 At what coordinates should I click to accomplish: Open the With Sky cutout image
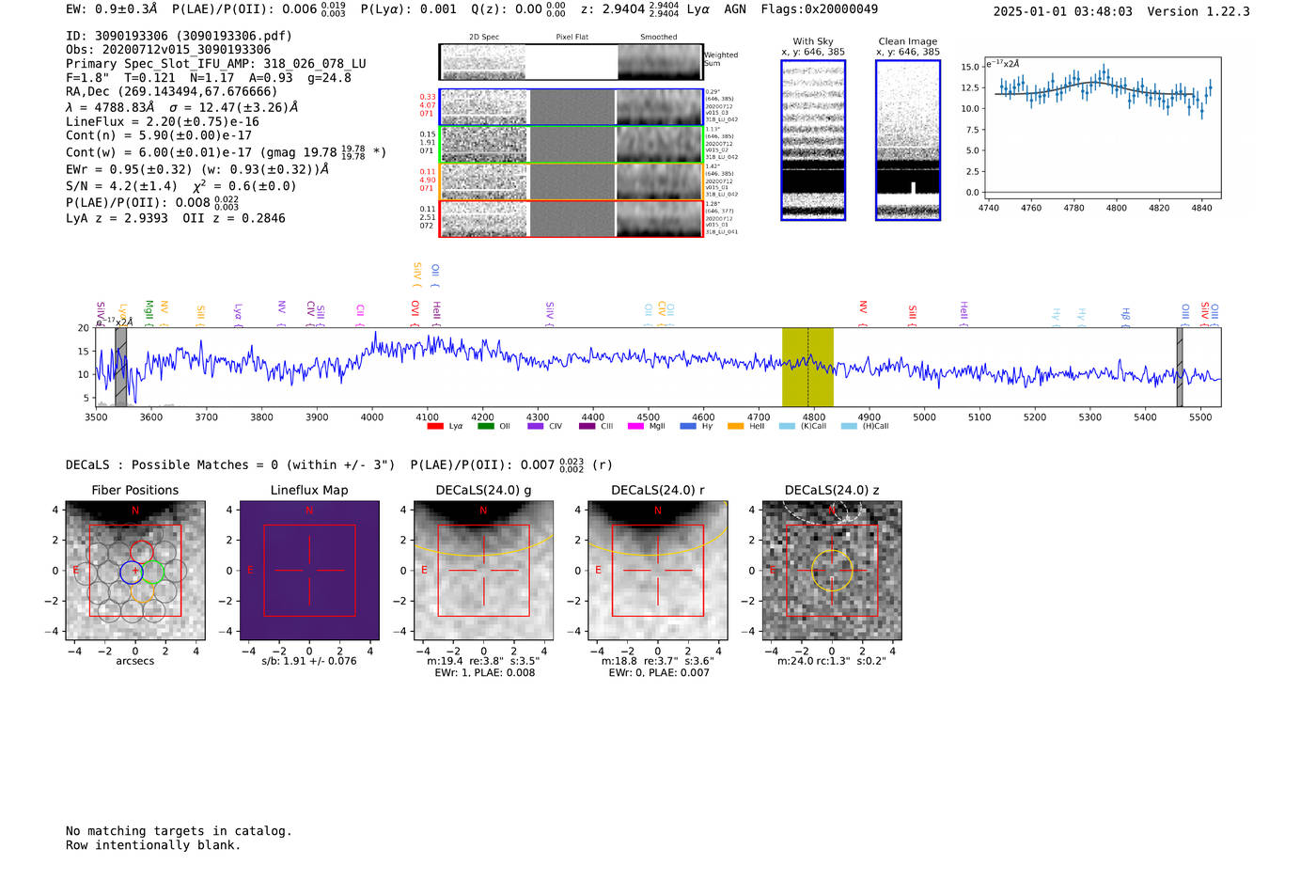click(x=813, y=140)
